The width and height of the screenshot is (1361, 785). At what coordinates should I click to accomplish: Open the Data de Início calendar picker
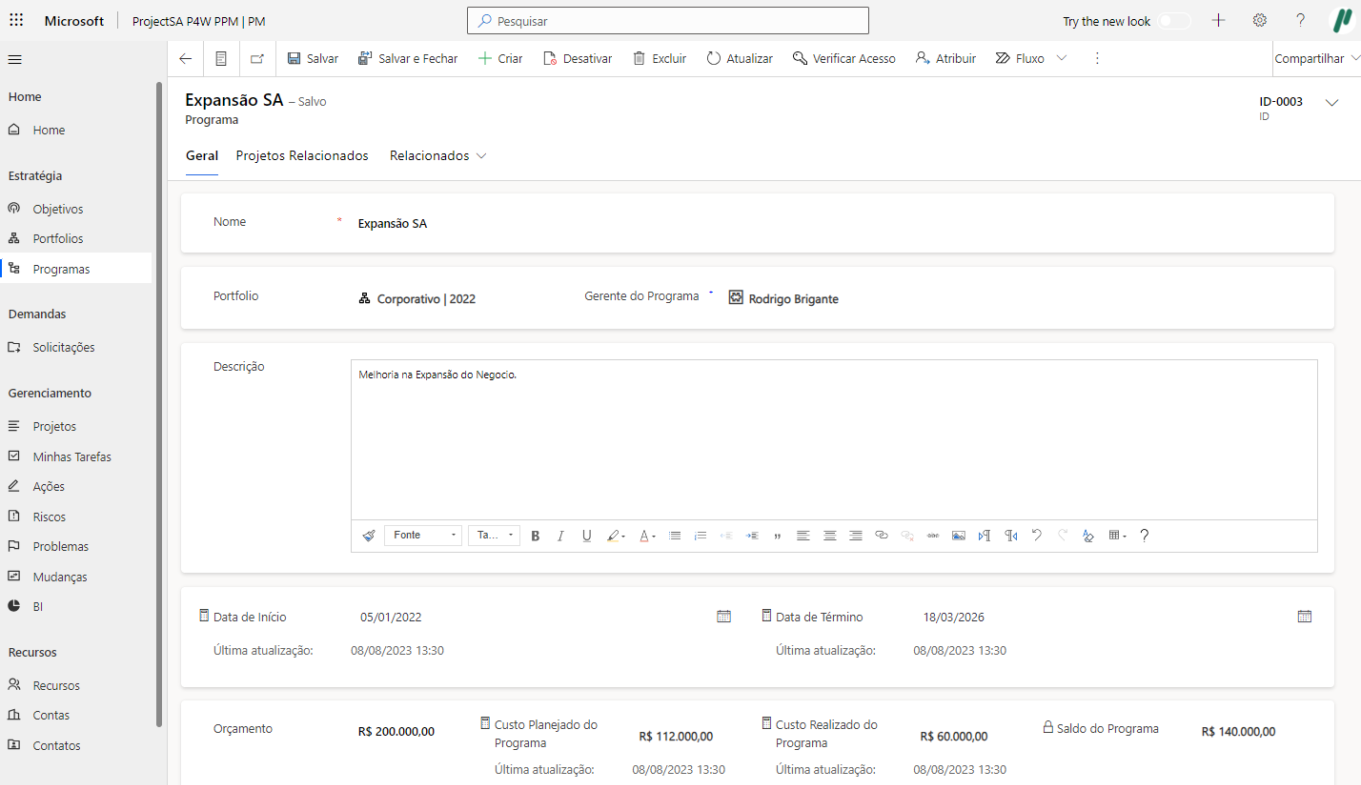(x=724, y=617)
